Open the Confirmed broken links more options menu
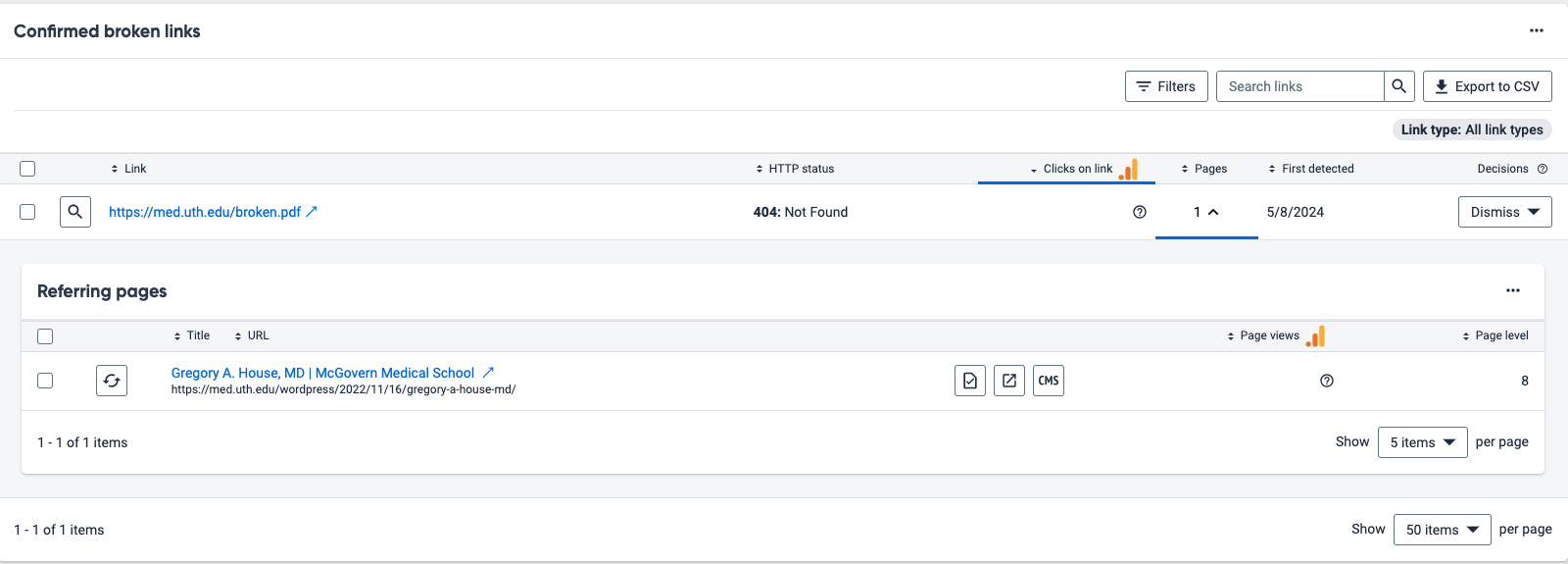Viewport: 1568px width, 564px height. (x=1536, y=31)
